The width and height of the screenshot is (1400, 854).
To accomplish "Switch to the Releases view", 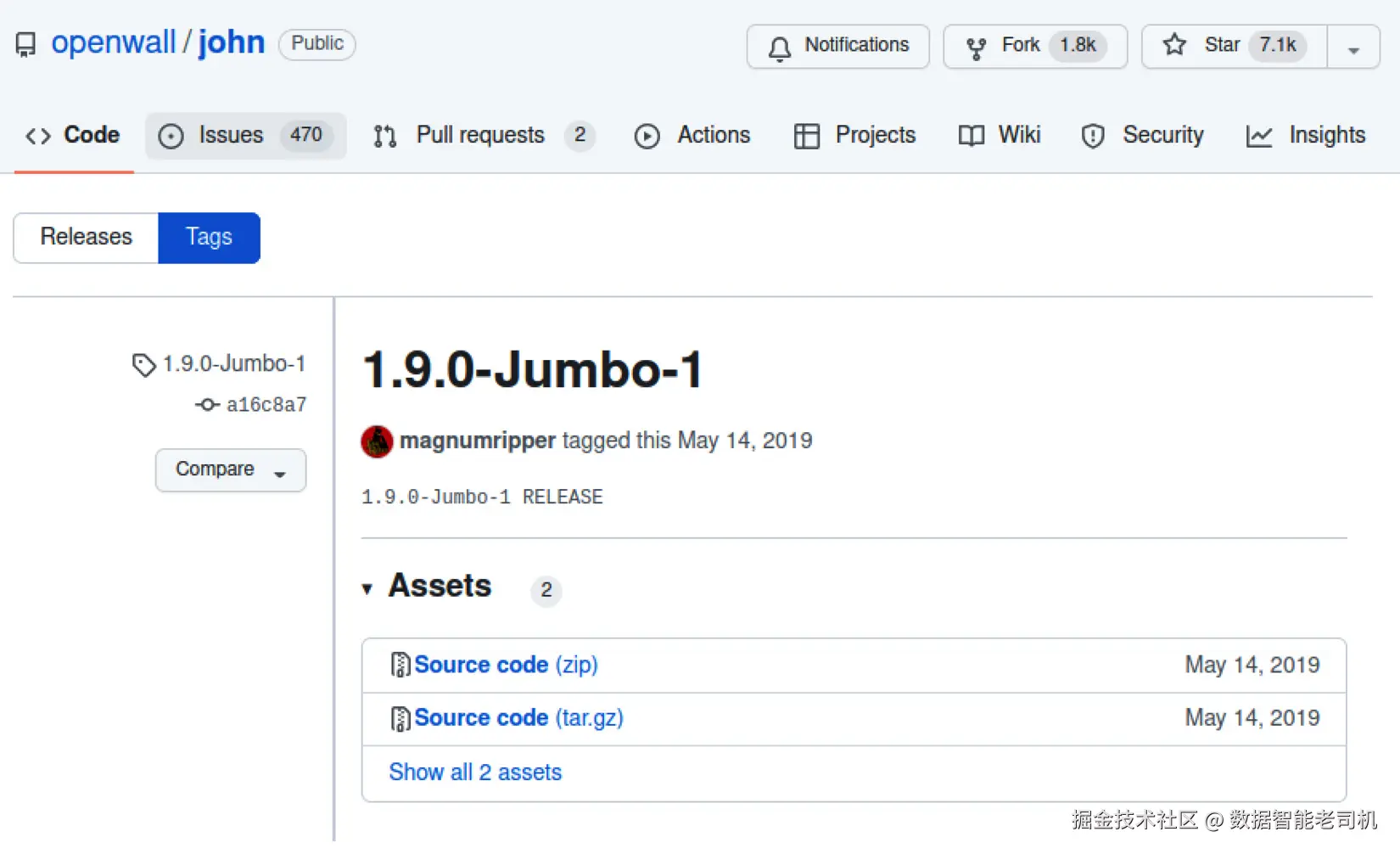I will click(86, 237).
